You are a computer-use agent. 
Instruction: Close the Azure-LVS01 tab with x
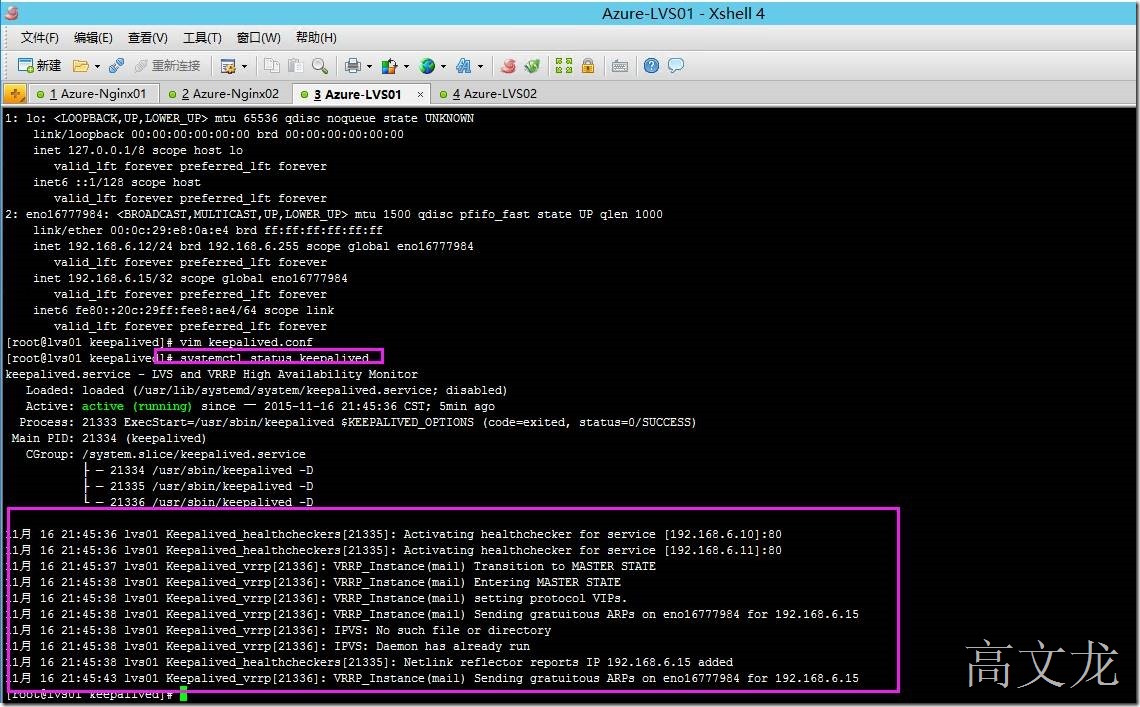(420, 95)
